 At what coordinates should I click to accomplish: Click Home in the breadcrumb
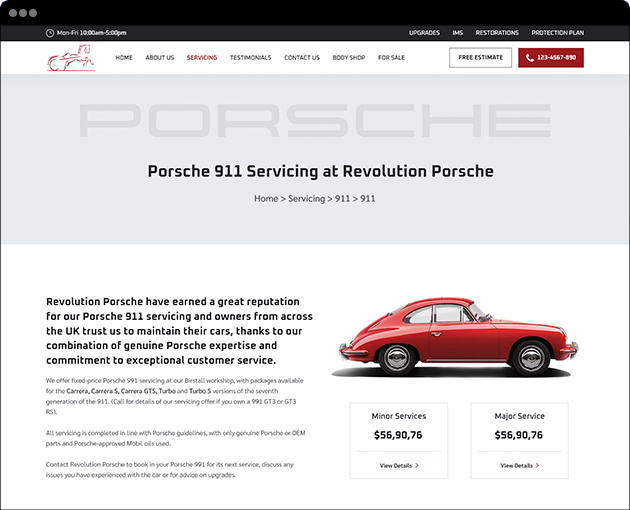(266, 199)
